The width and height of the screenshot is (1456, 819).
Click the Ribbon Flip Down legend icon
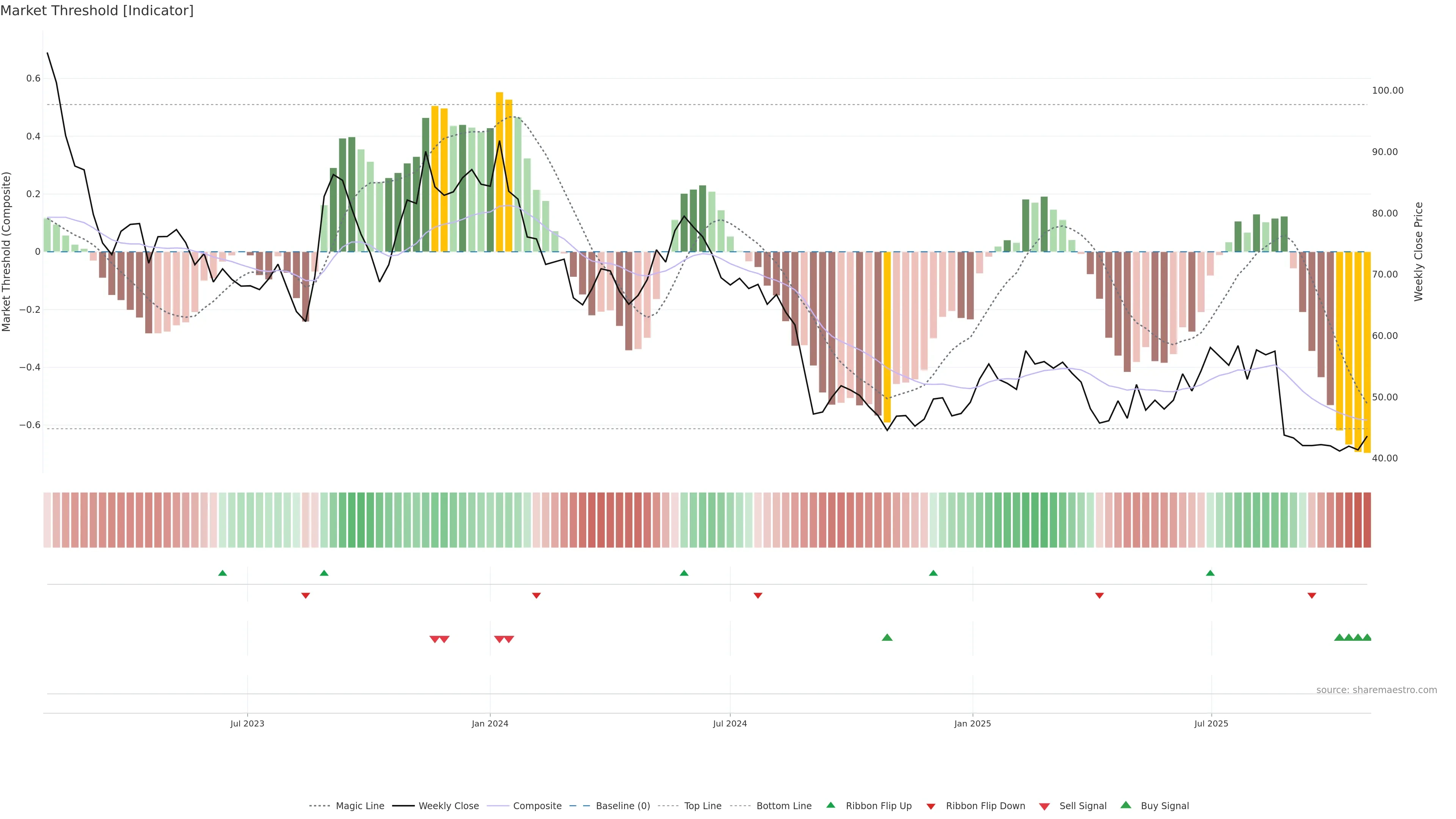point(931,806)
